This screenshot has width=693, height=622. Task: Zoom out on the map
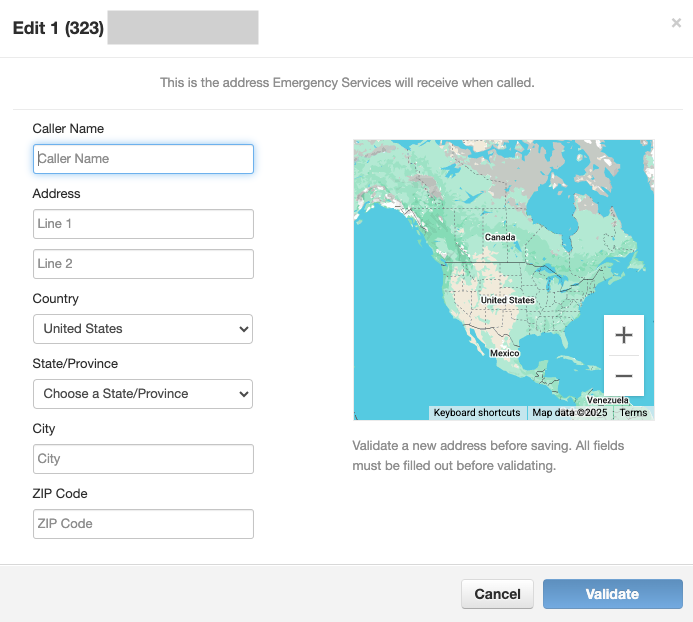pyautogui.click(x=623, y=376)
